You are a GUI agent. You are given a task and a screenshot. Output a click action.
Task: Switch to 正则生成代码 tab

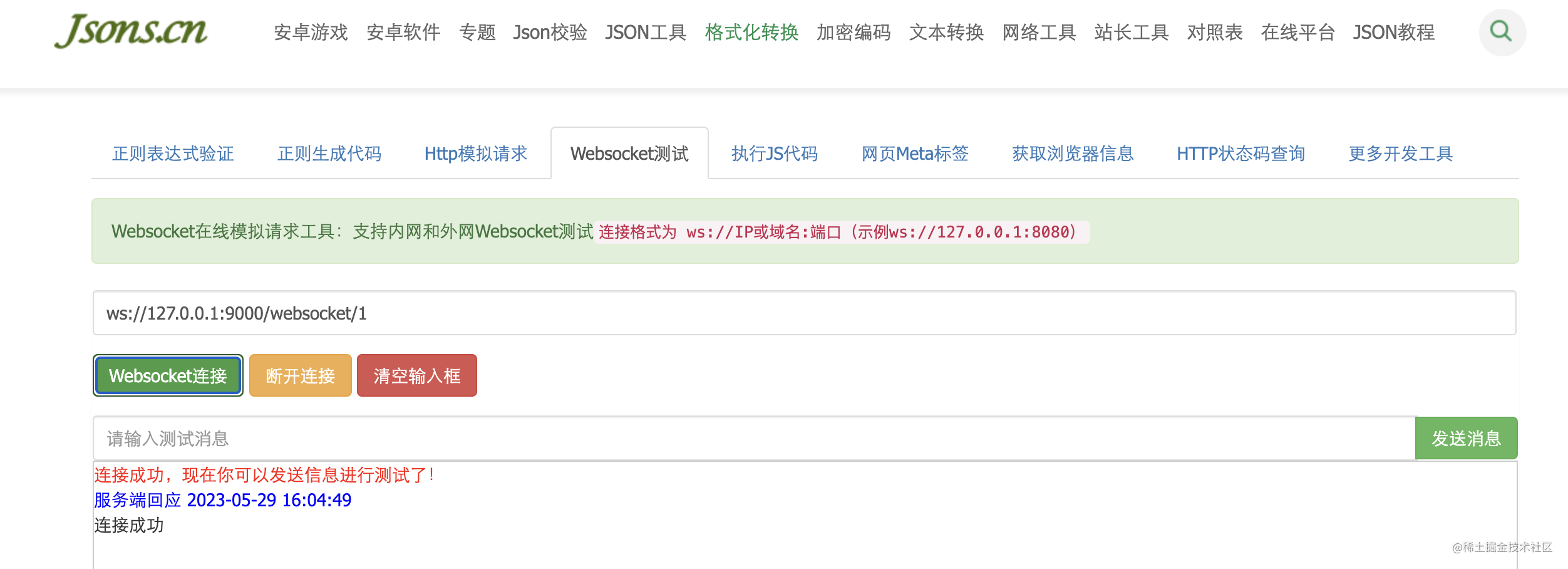coord(329,154)
